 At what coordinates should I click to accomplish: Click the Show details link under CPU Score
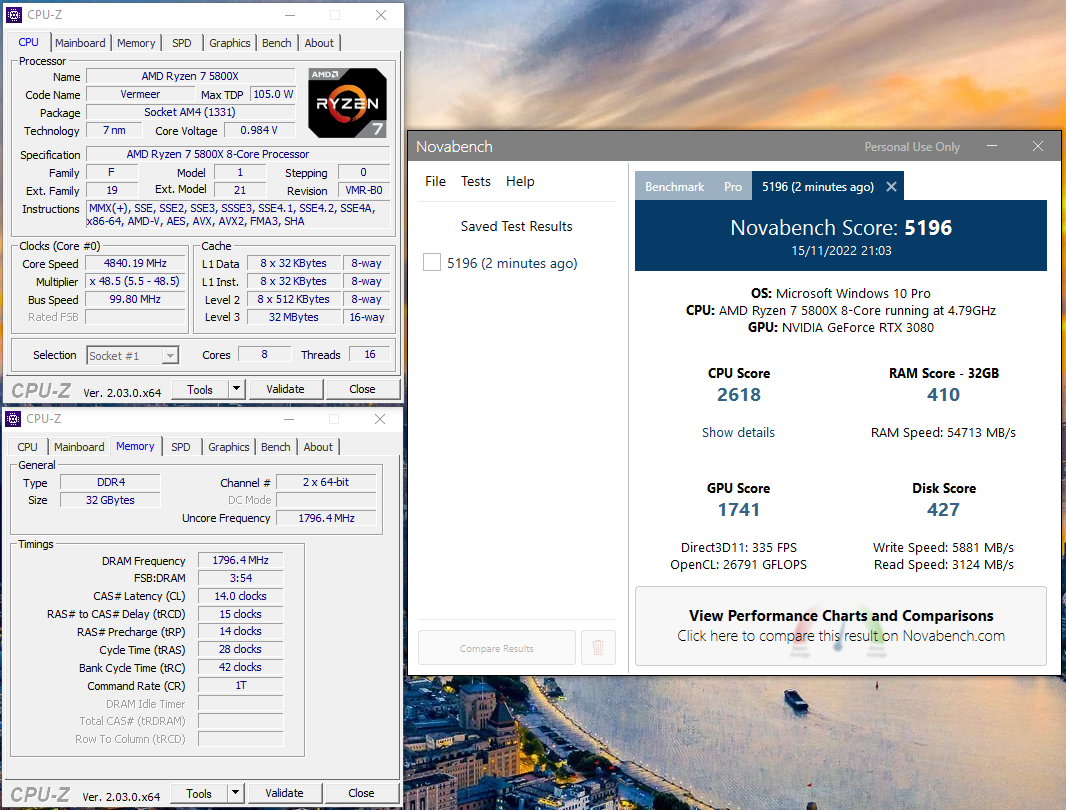[738, 432]
